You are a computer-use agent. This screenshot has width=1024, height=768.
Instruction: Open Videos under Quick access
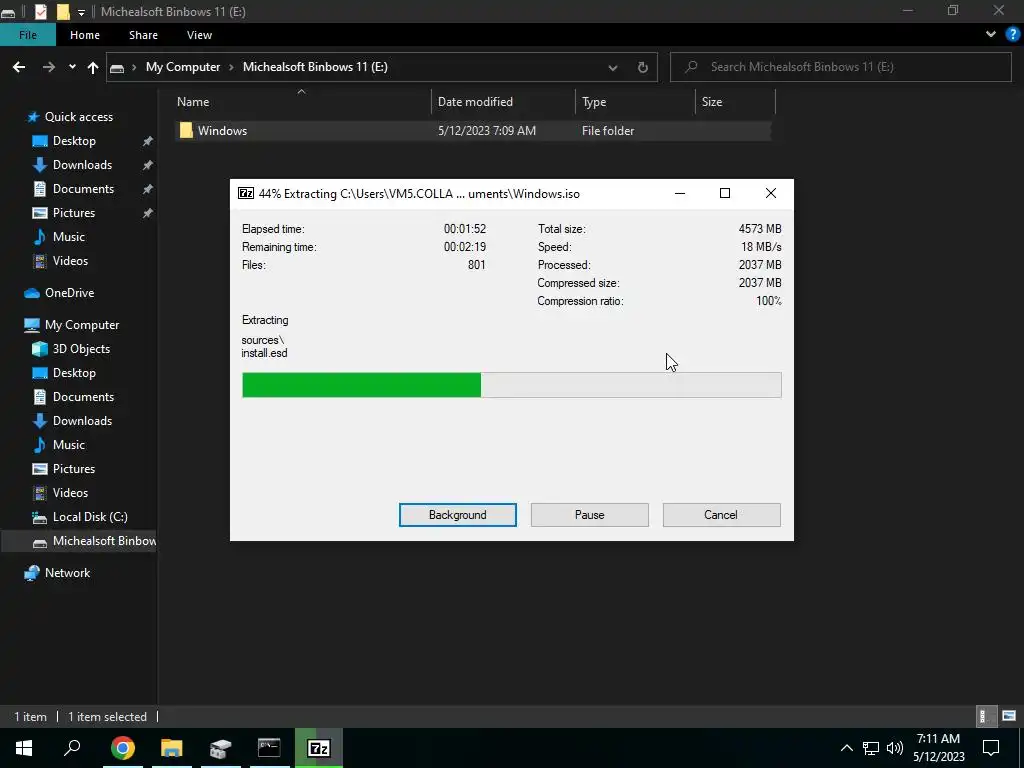click(70, 261)
